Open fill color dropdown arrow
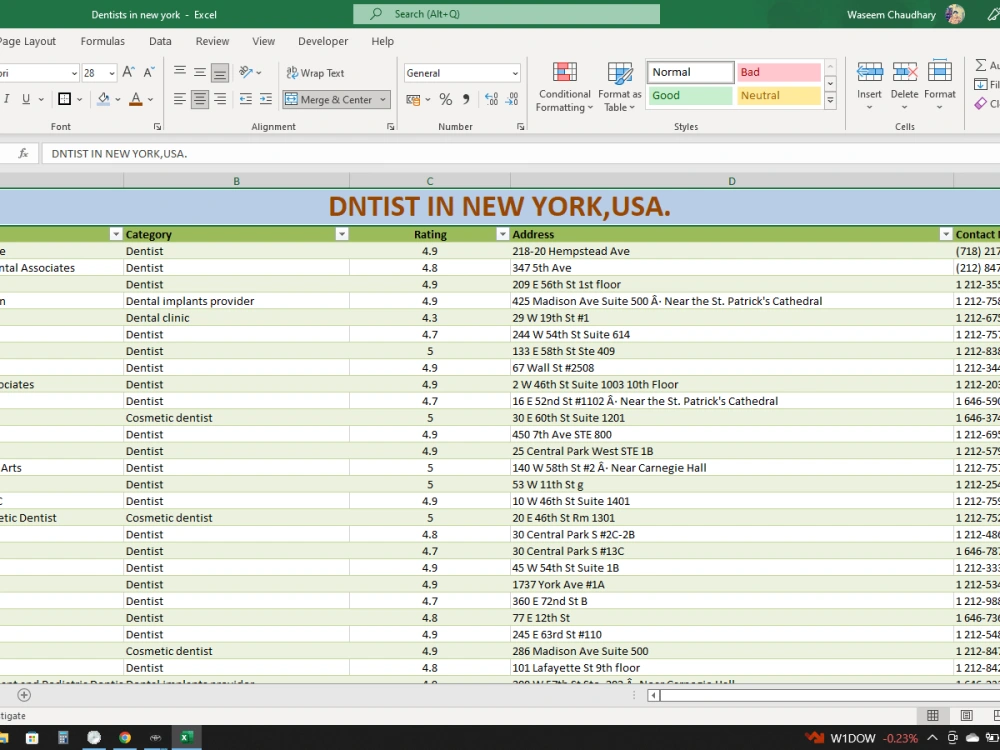 point(118,99)
